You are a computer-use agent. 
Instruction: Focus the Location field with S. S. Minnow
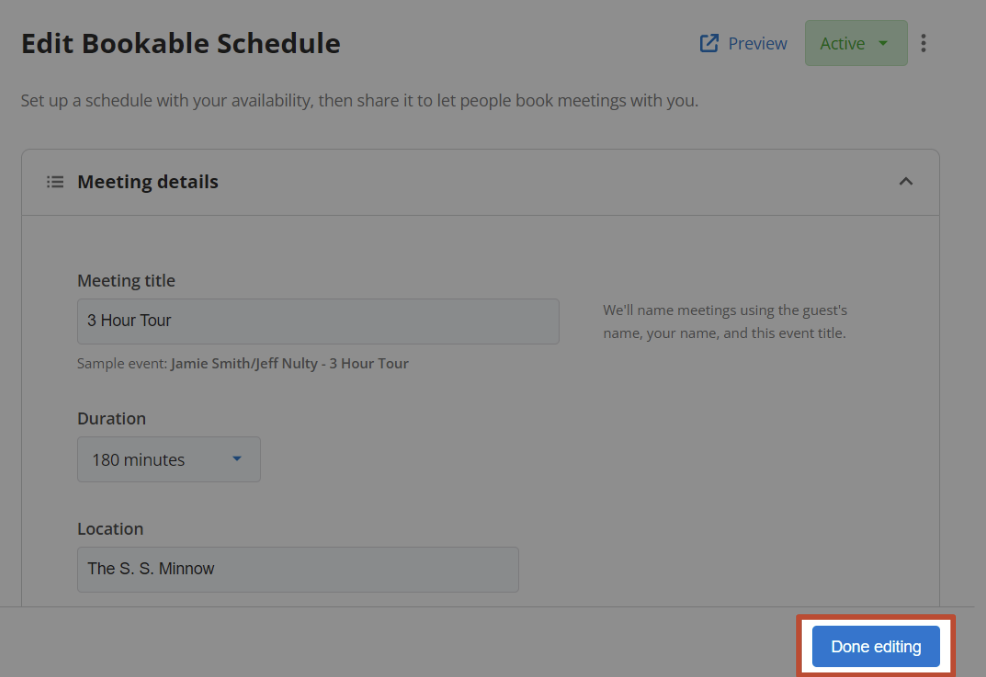298,570
